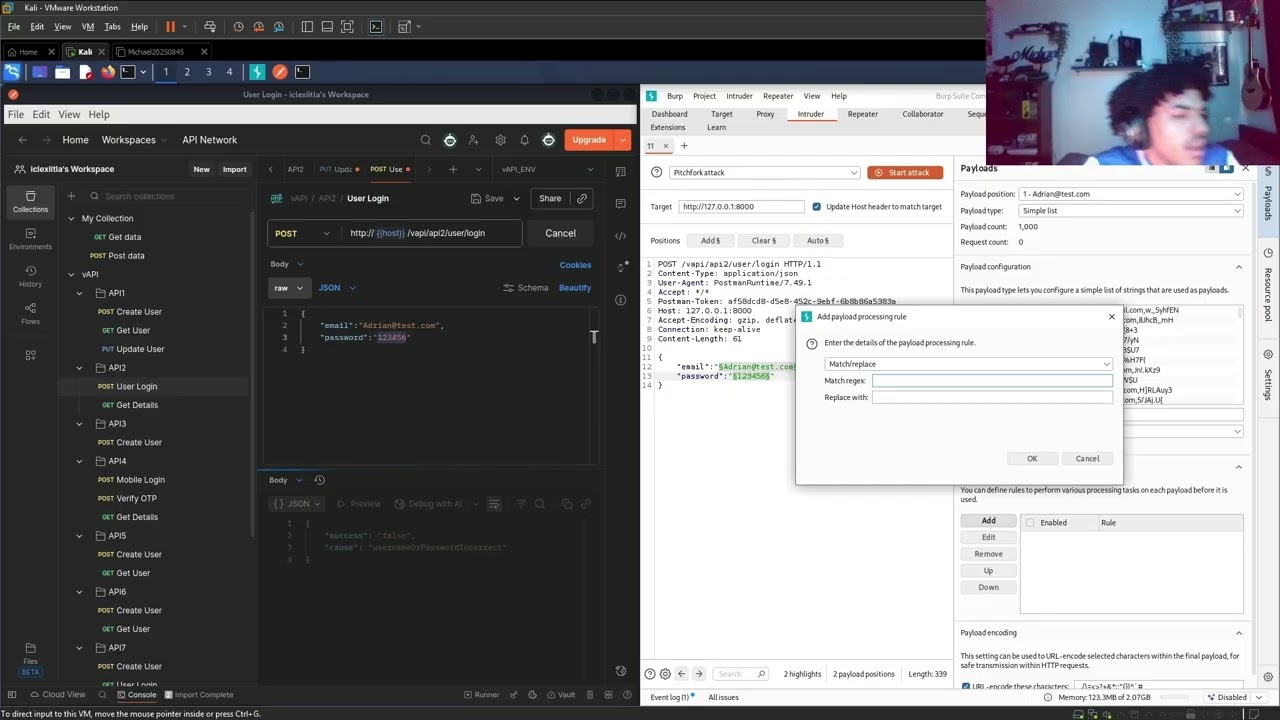Open Firefox from Kali taskbar
Image resolution: width=1280 pixels, height=720 pixels.
108,72
